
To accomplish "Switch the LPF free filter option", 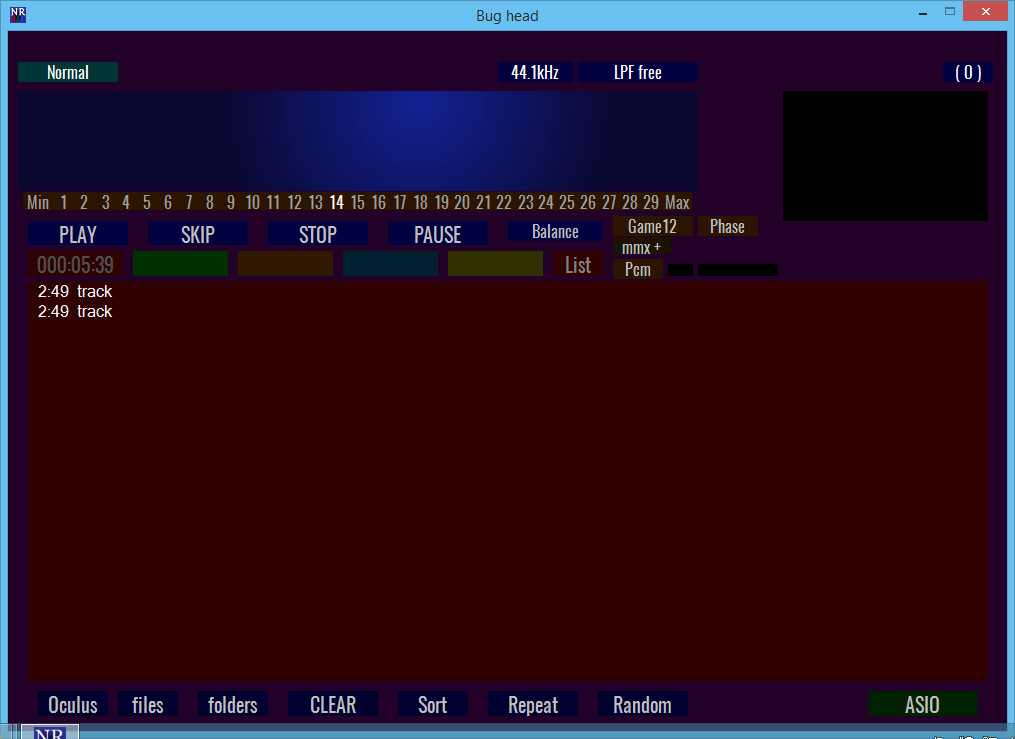I will tap(638, 72).
